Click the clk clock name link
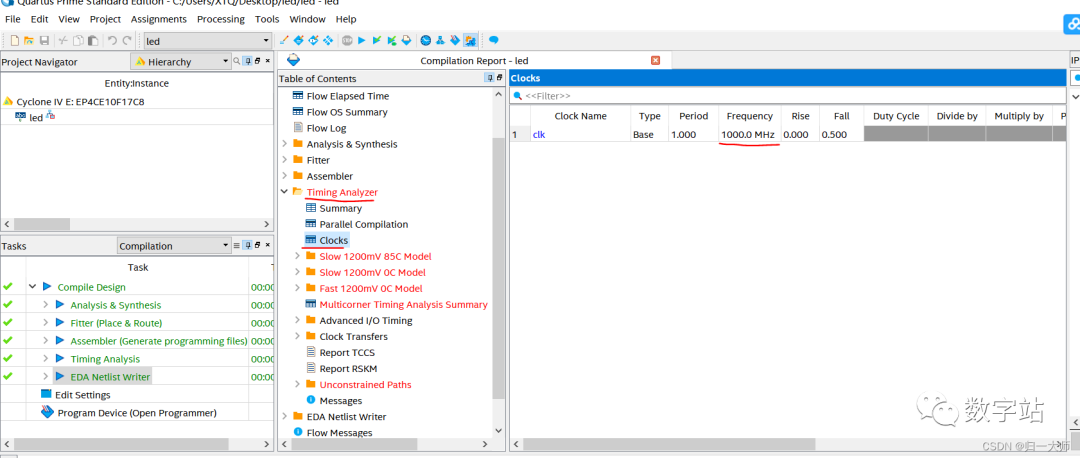Screen dimensions: 1080x458 (539, 134)
